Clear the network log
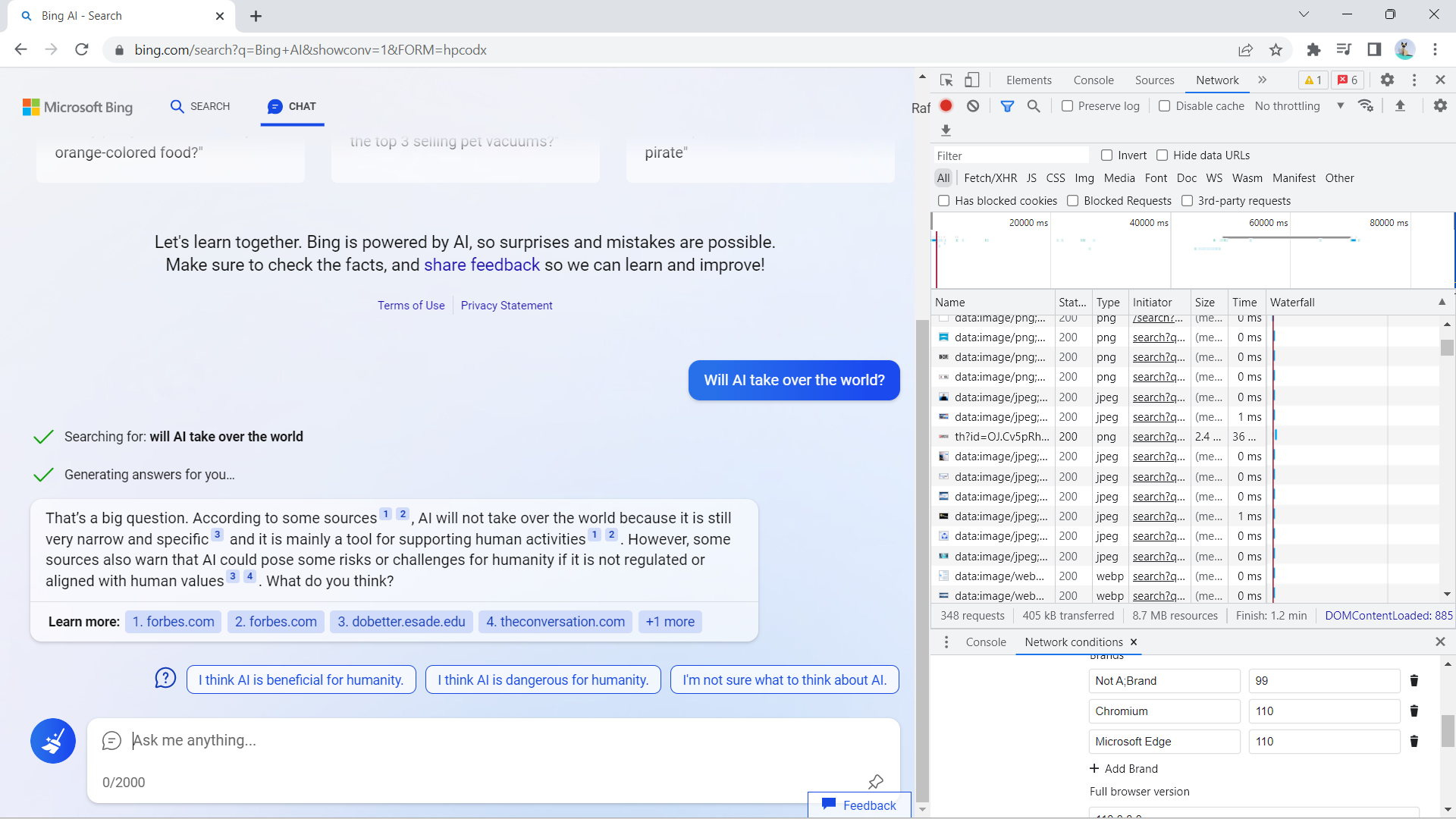 973,106
